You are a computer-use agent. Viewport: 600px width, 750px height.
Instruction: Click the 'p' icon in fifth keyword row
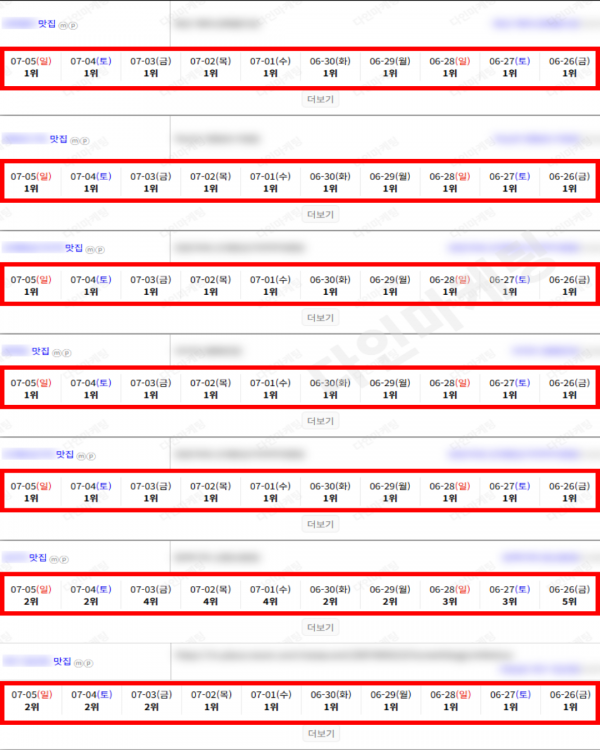[91, 456]
